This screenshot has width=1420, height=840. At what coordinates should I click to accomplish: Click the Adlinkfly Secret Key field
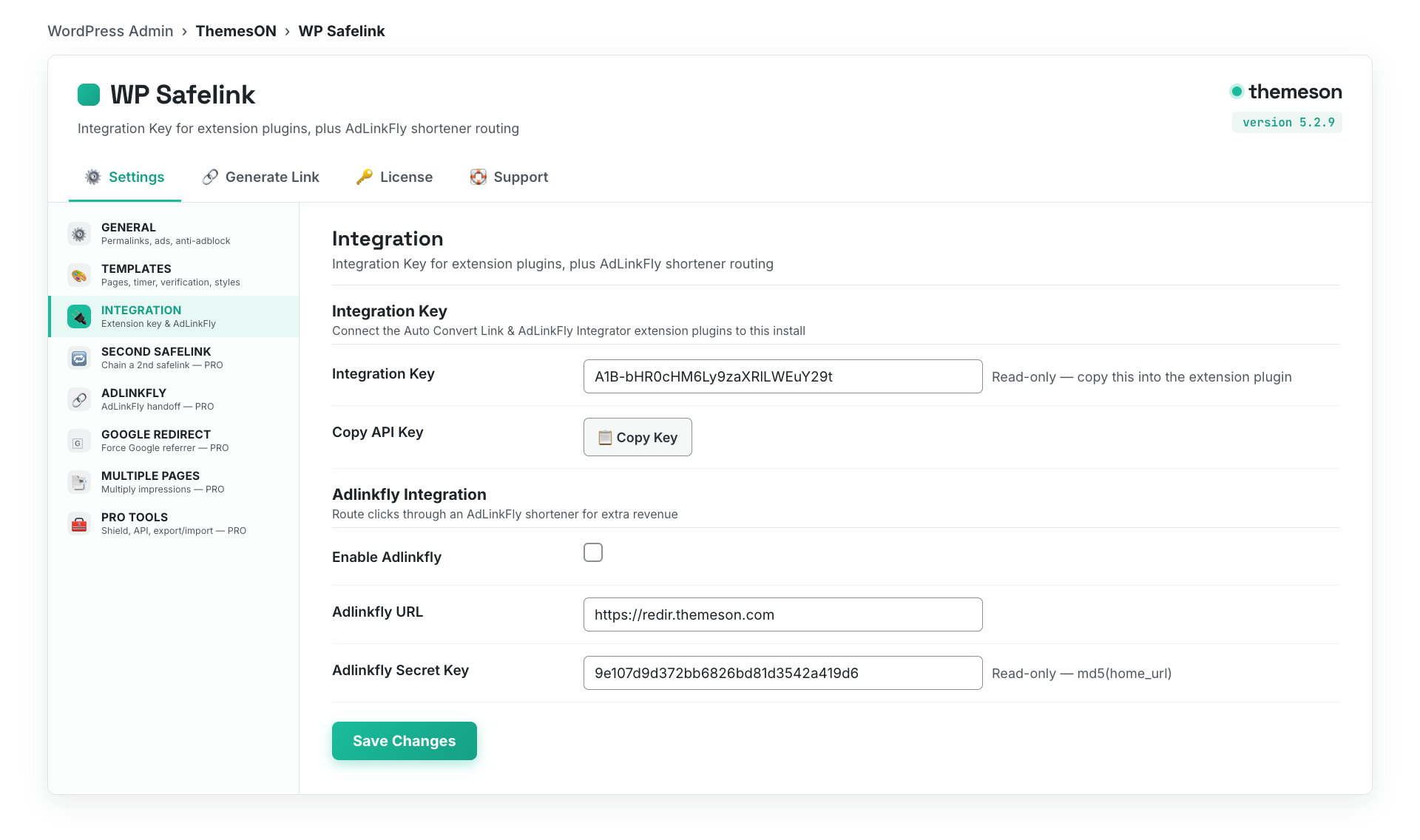click(782, 673)
